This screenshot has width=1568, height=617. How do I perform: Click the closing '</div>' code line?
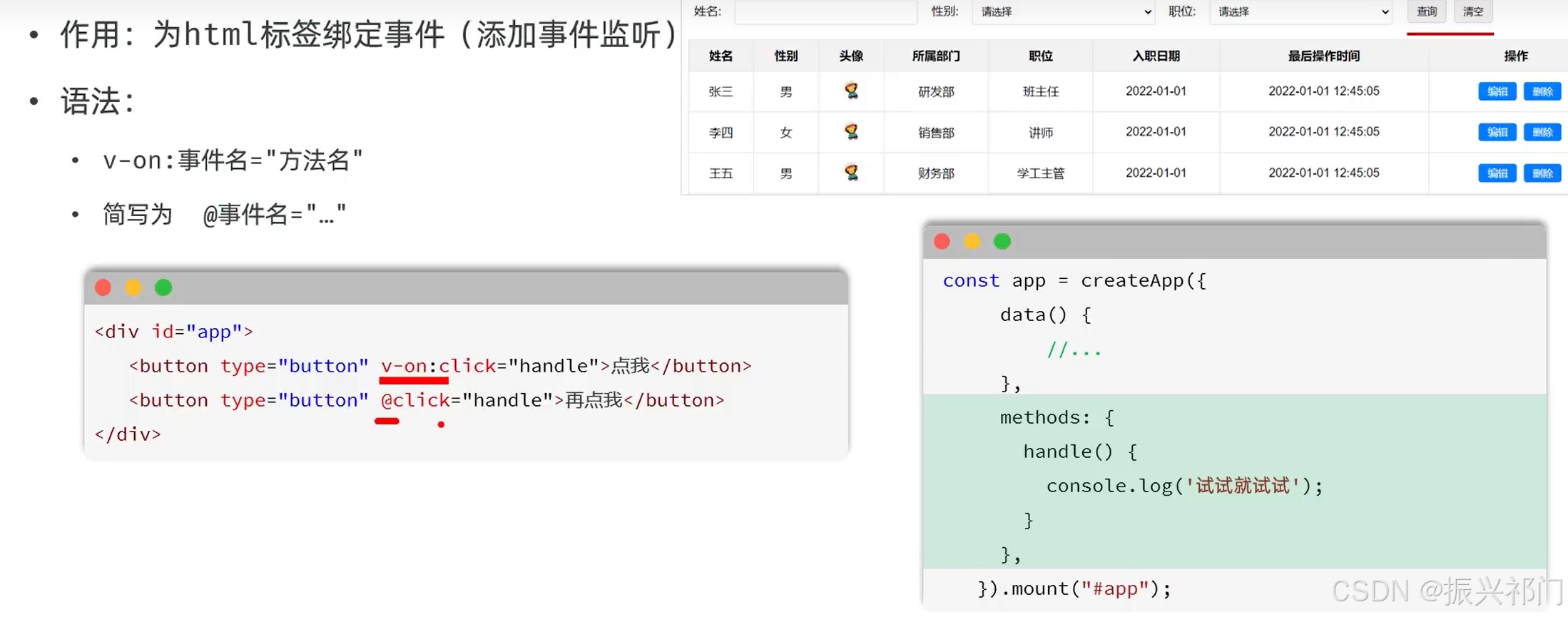pyautogui.click(x=128, y=434)
